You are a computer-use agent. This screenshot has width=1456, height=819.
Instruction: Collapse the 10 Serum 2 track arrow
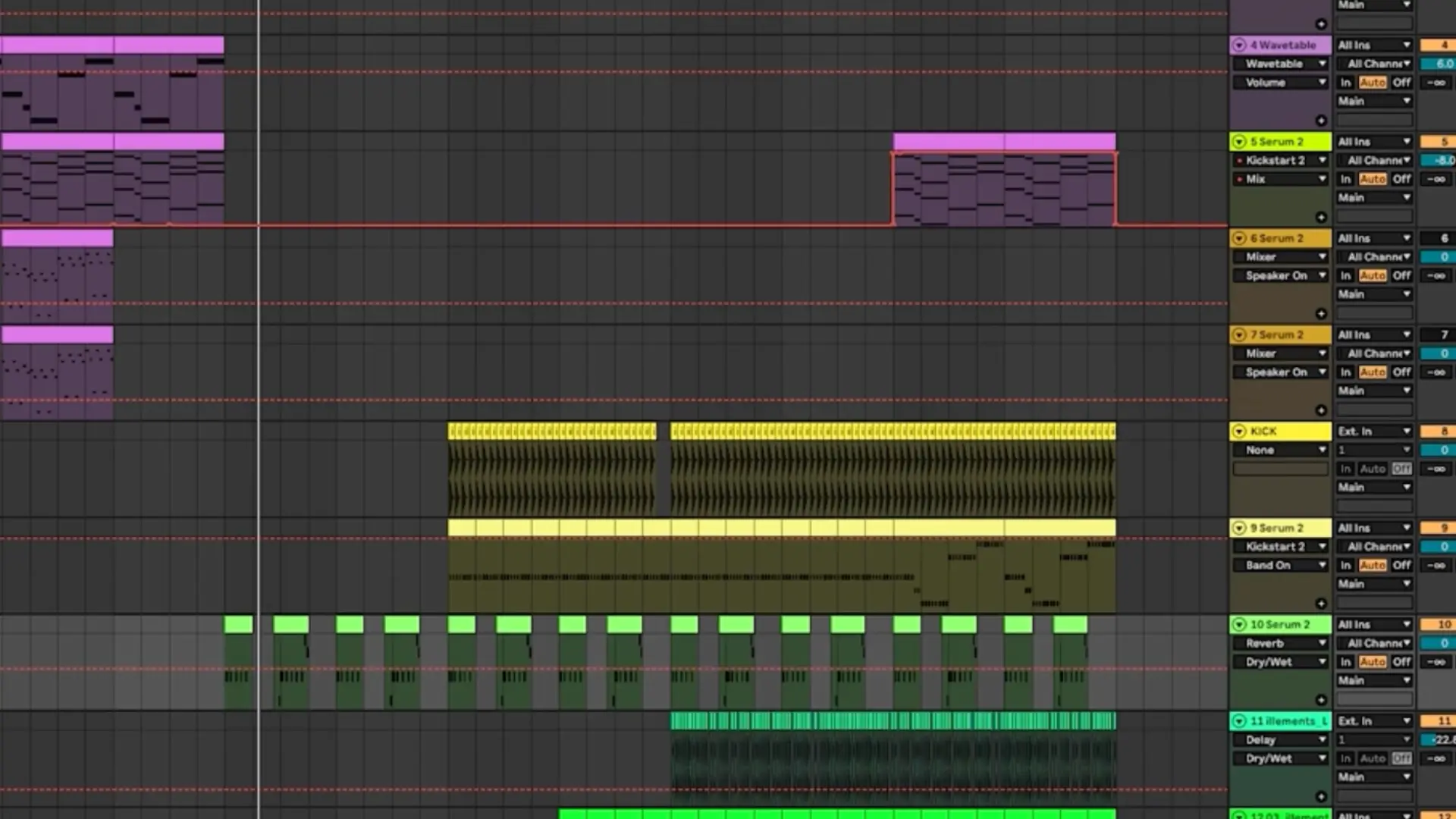(x=1239, y=624)
